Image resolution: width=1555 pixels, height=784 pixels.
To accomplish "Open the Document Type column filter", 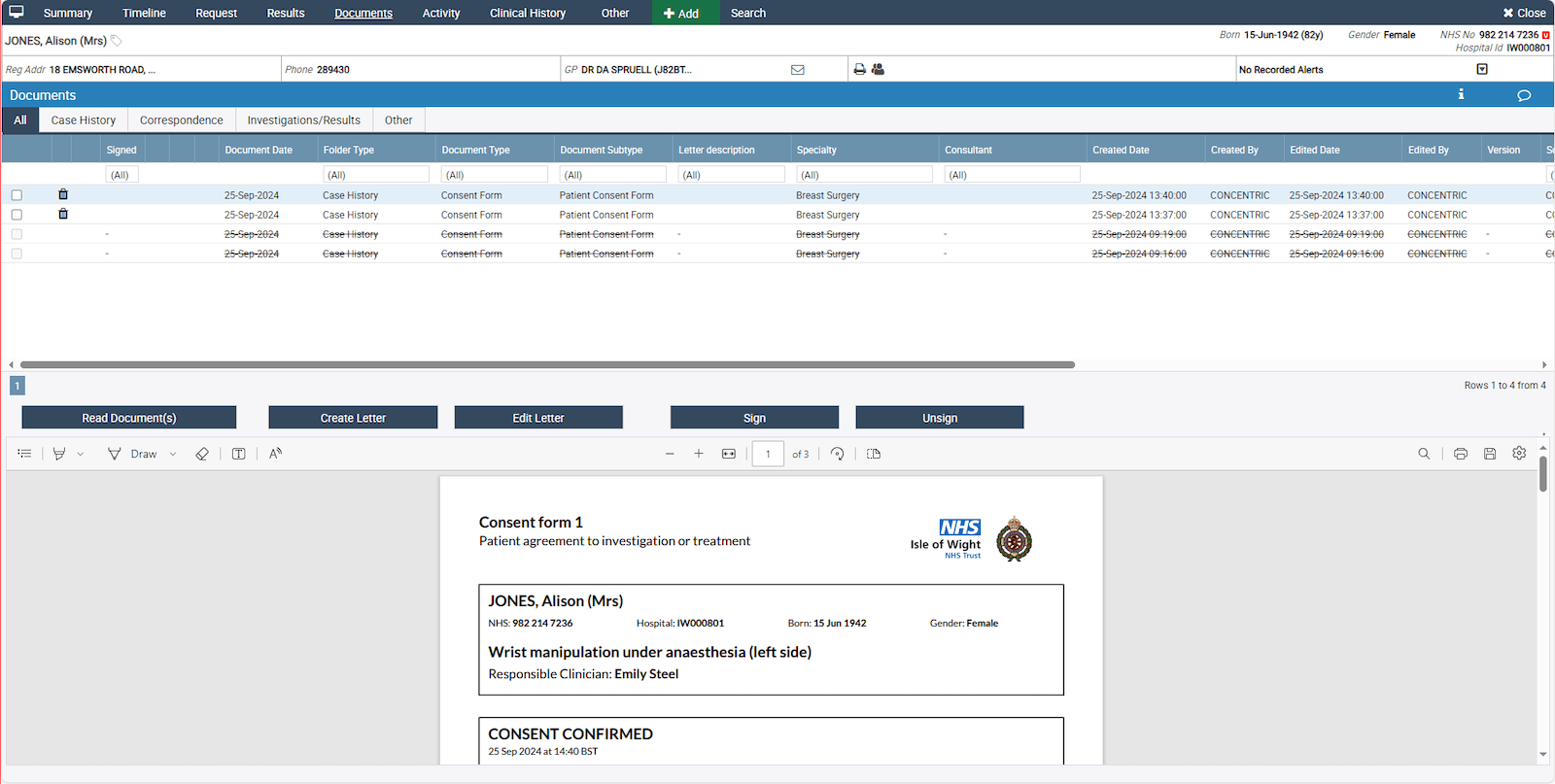I will pos(495,175).
